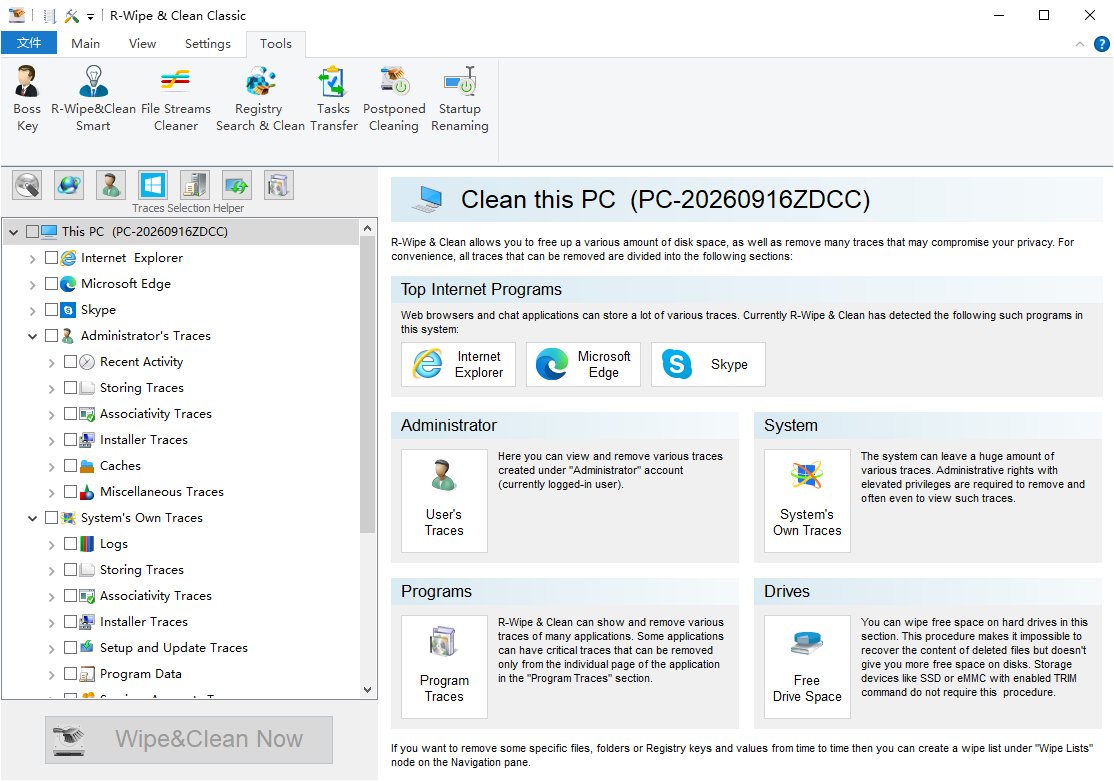This screenshot has width=1114, height=781.
Task: Enable the Microsoft Edge checkbox
Action: (x=51, y=284)
